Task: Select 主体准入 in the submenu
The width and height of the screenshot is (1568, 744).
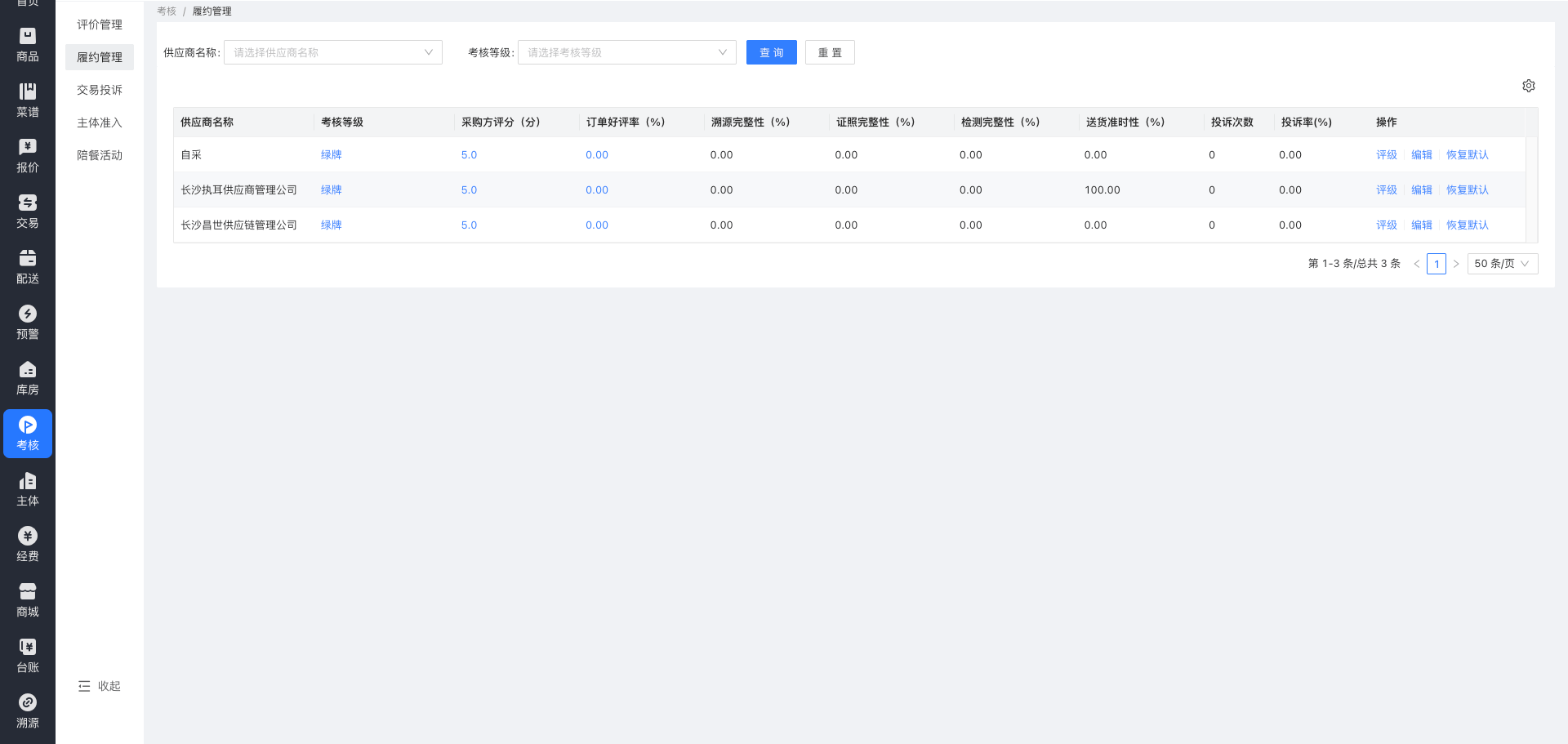Action: pyautogui.click(x=100, y=123)
